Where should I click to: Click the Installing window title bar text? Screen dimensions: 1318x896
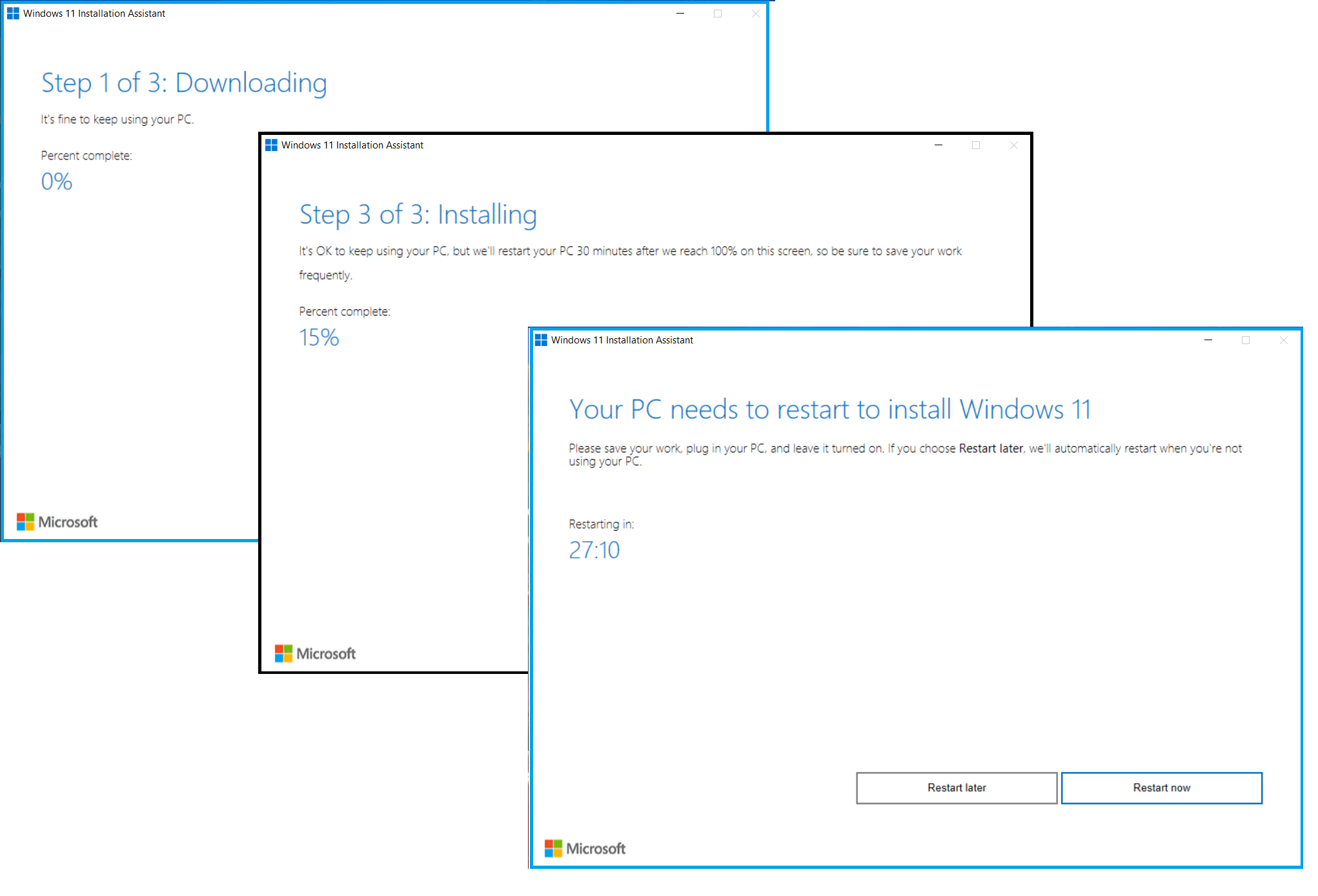(352, 145)
